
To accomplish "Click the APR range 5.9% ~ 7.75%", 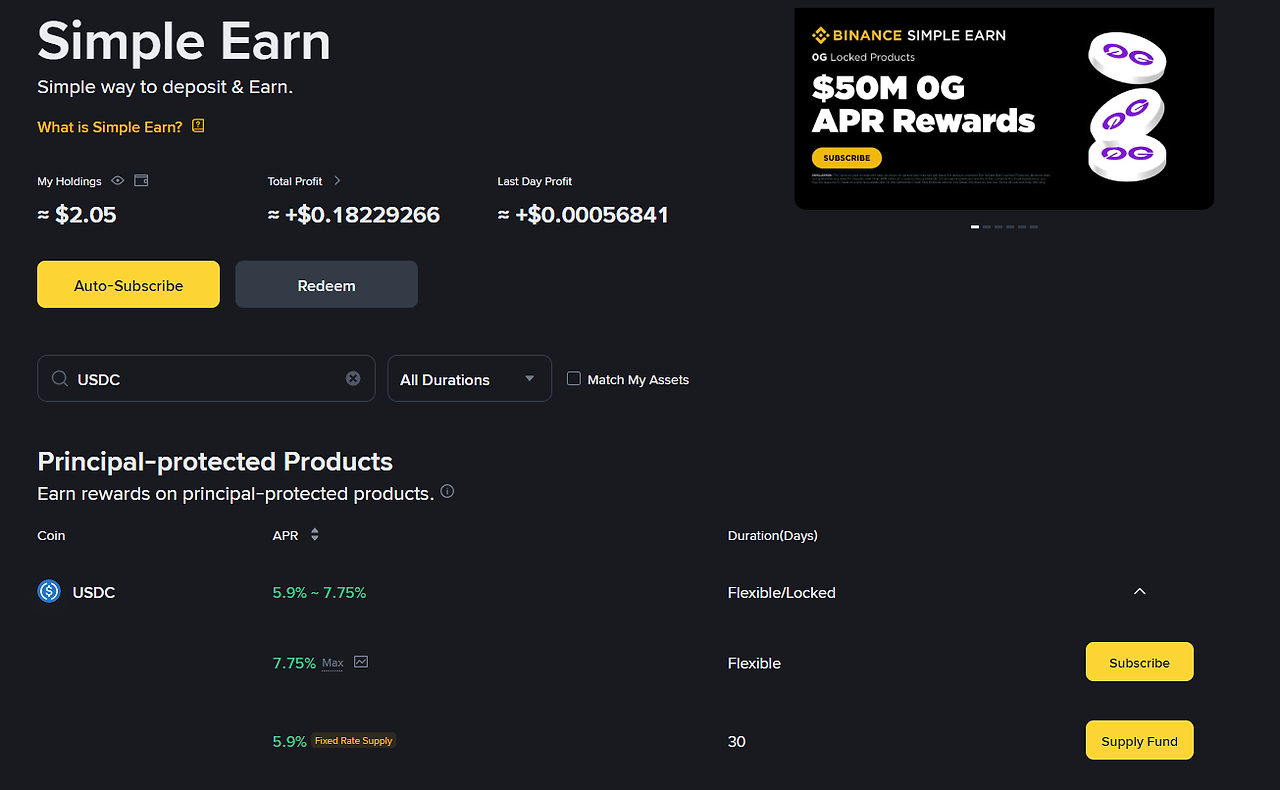I will click(x=320, y=592).
